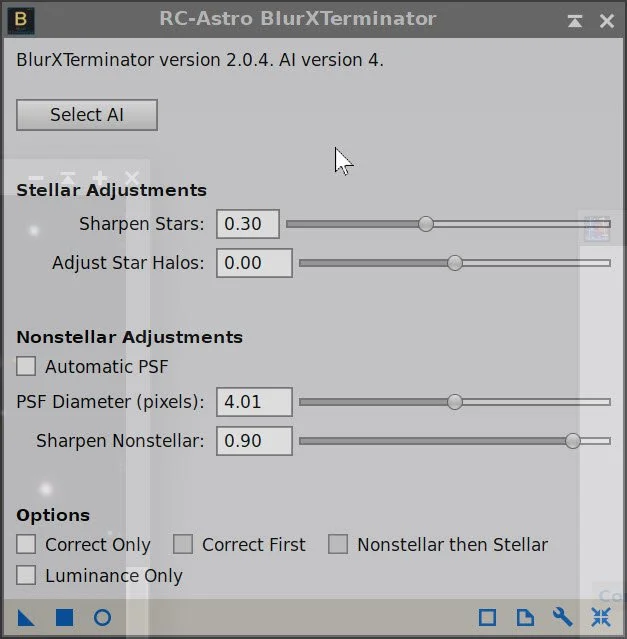Click the Sharpen Stars slider handle
This screenshot has width=627, height=639.
[426, 224]
